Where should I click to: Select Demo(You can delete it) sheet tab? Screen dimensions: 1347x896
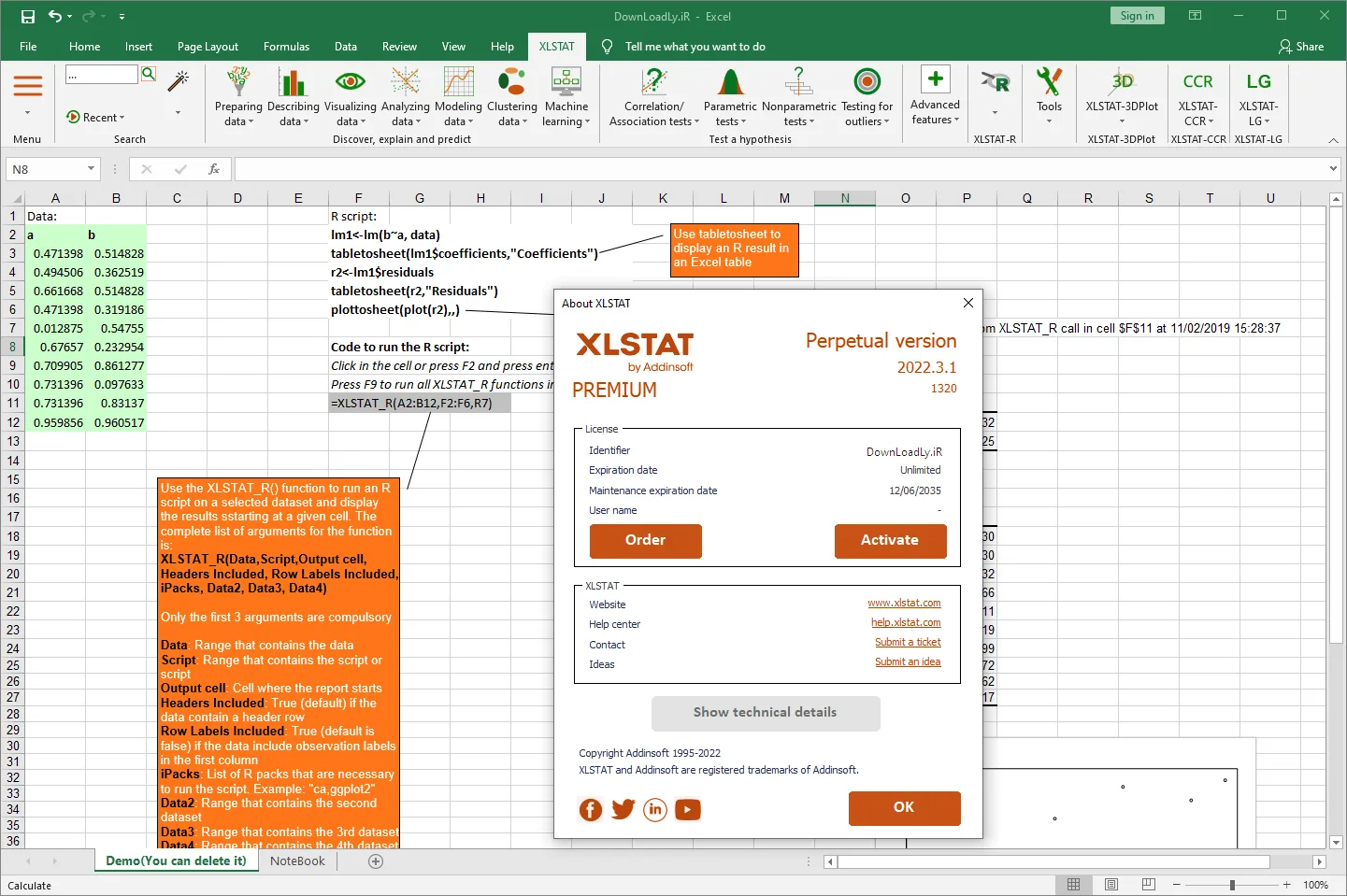176,861
